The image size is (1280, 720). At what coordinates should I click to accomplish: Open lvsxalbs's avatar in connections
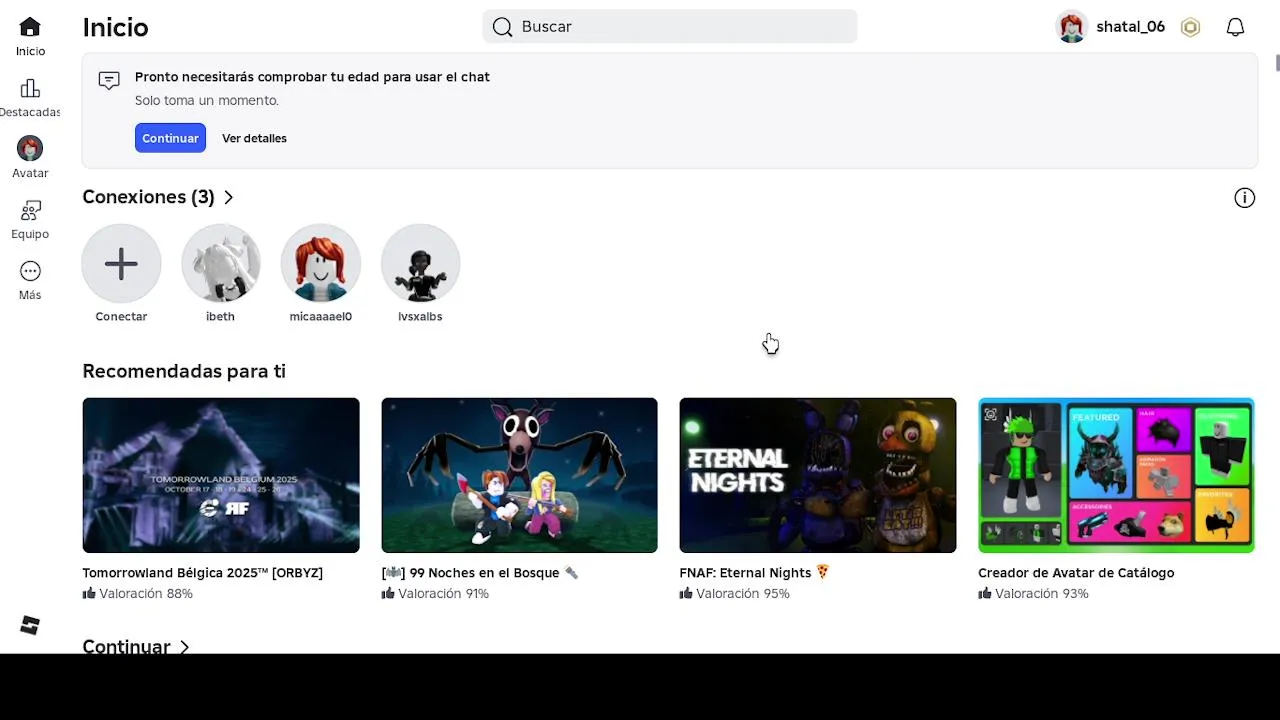coord(421,264)
